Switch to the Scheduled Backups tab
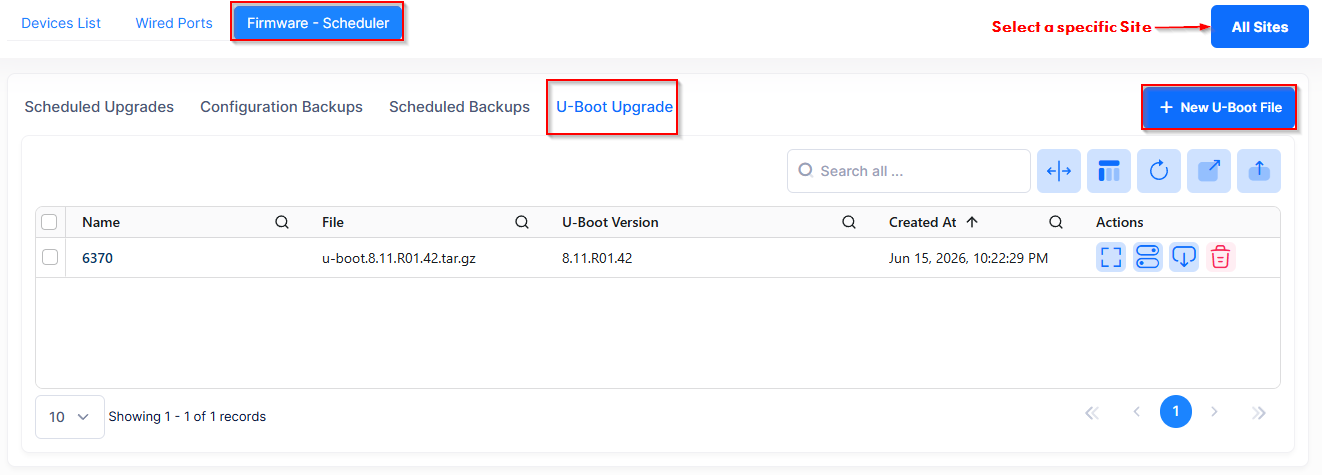The height and width of the screenshot is (475, 1322). click(x=459, y=106)
